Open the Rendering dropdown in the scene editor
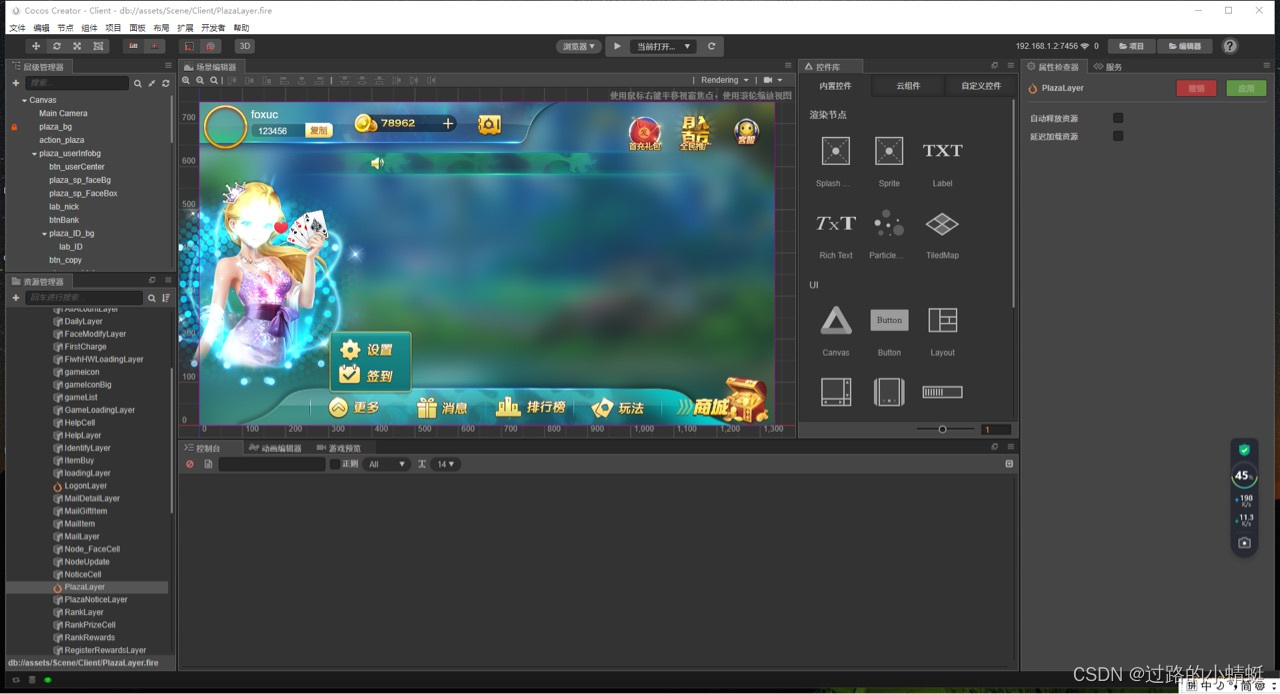This screenshot has width=1280, height=694. click(723, 80)
